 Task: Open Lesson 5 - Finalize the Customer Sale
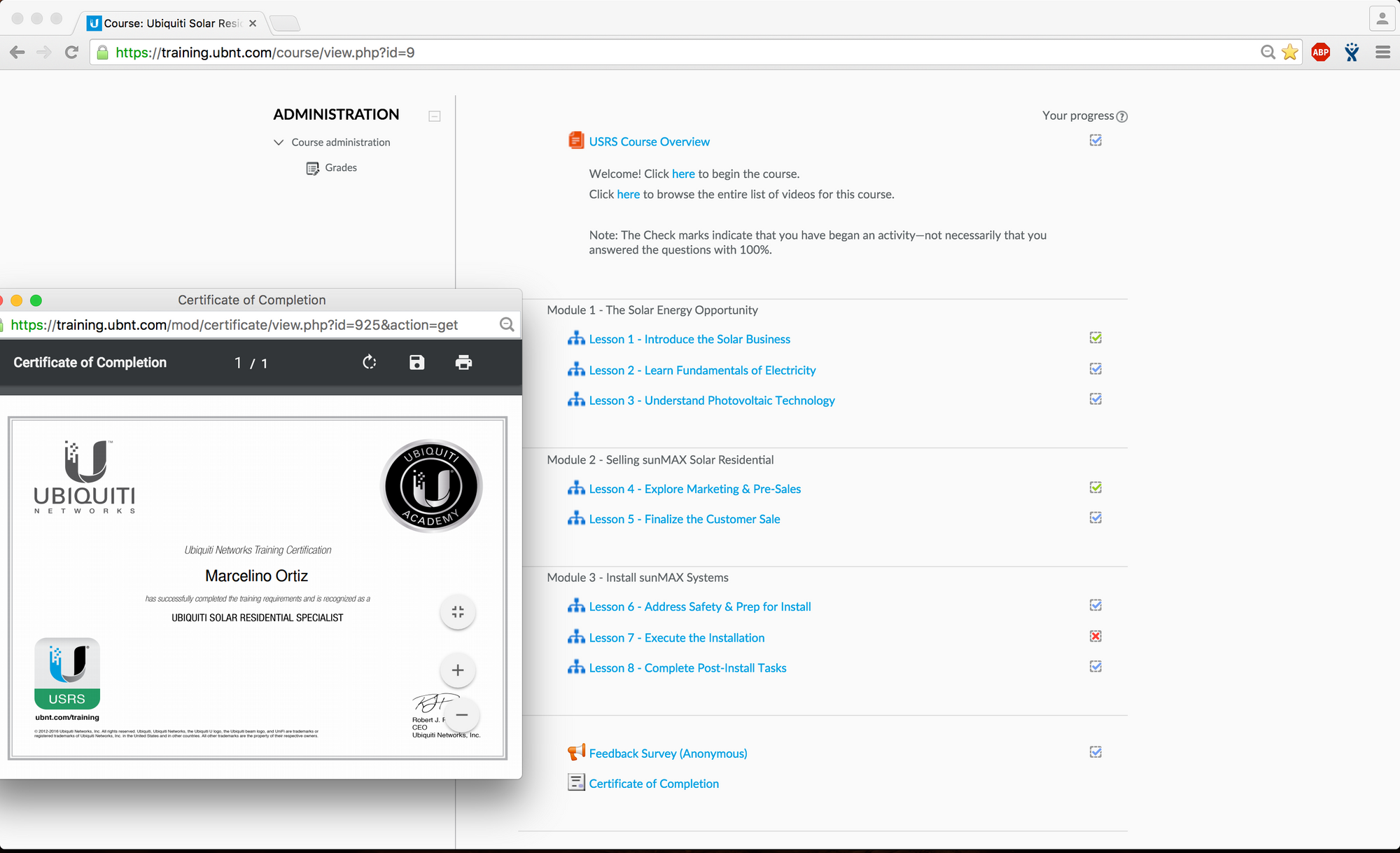(x=685, y=519)
